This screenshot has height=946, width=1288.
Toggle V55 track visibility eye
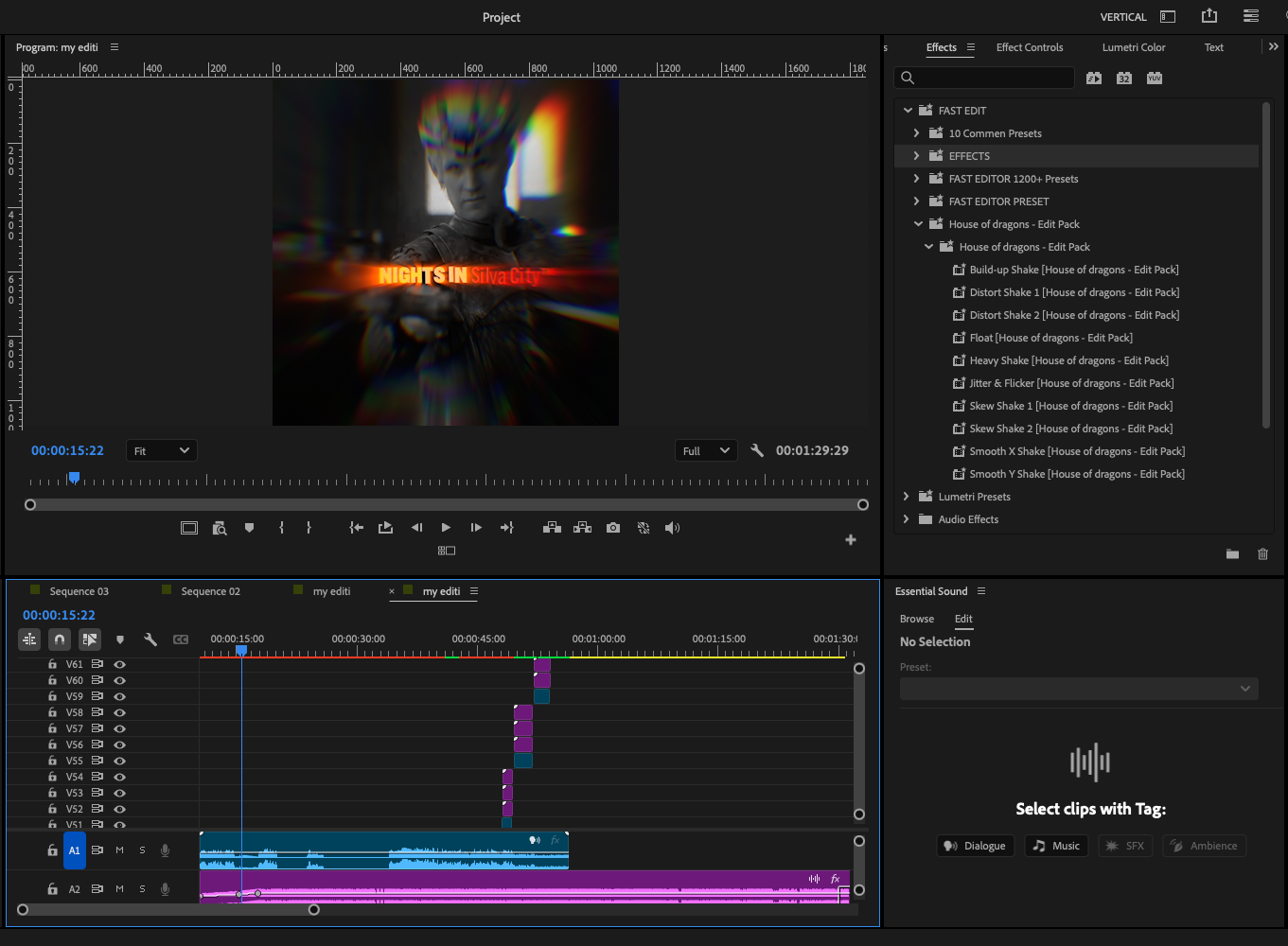120,761
